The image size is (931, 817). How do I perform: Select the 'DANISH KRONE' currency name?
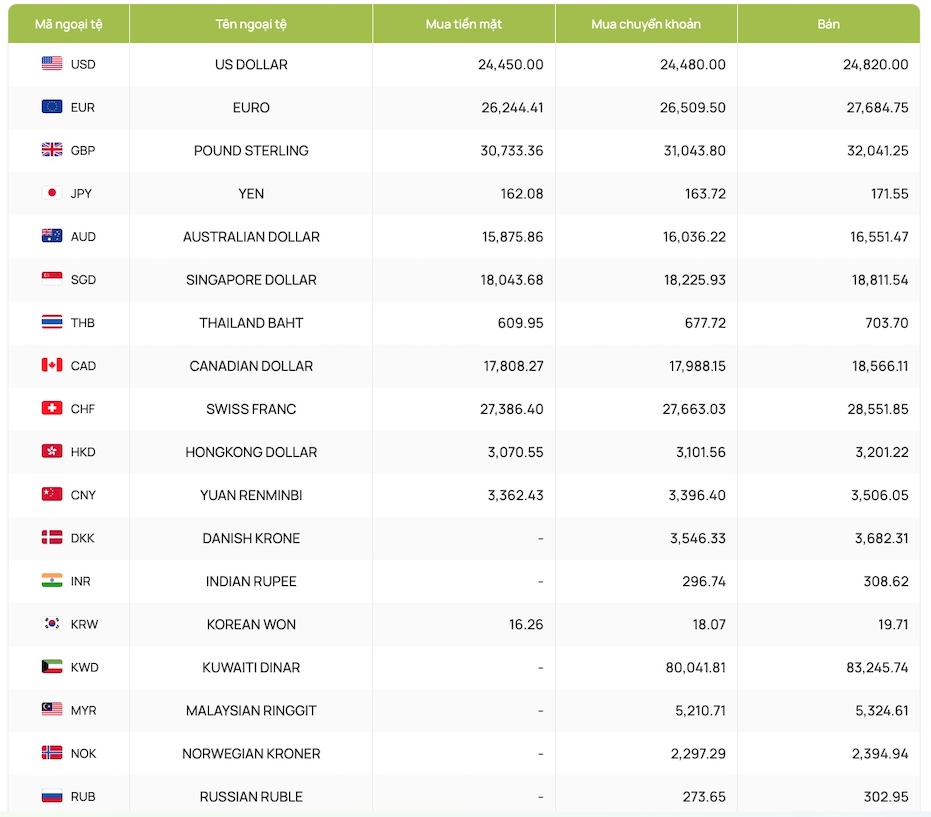[251, 538]
